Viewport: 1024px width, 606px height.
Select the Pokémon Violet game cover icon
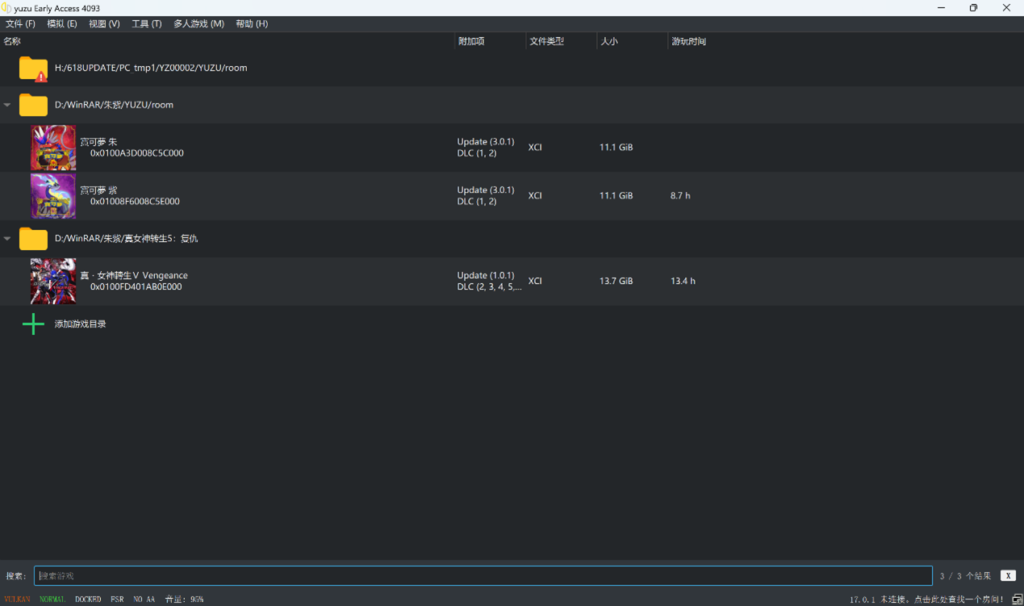[x=53, y=196]
